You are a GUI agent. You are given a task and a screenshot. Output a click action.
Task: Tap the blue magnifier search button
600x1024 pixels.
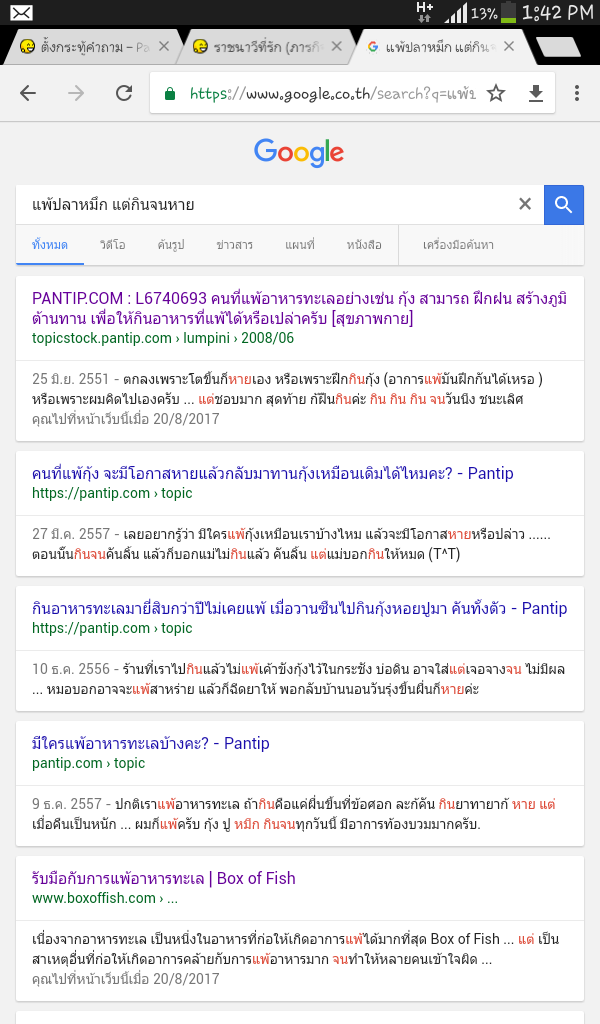click(563, 204)
